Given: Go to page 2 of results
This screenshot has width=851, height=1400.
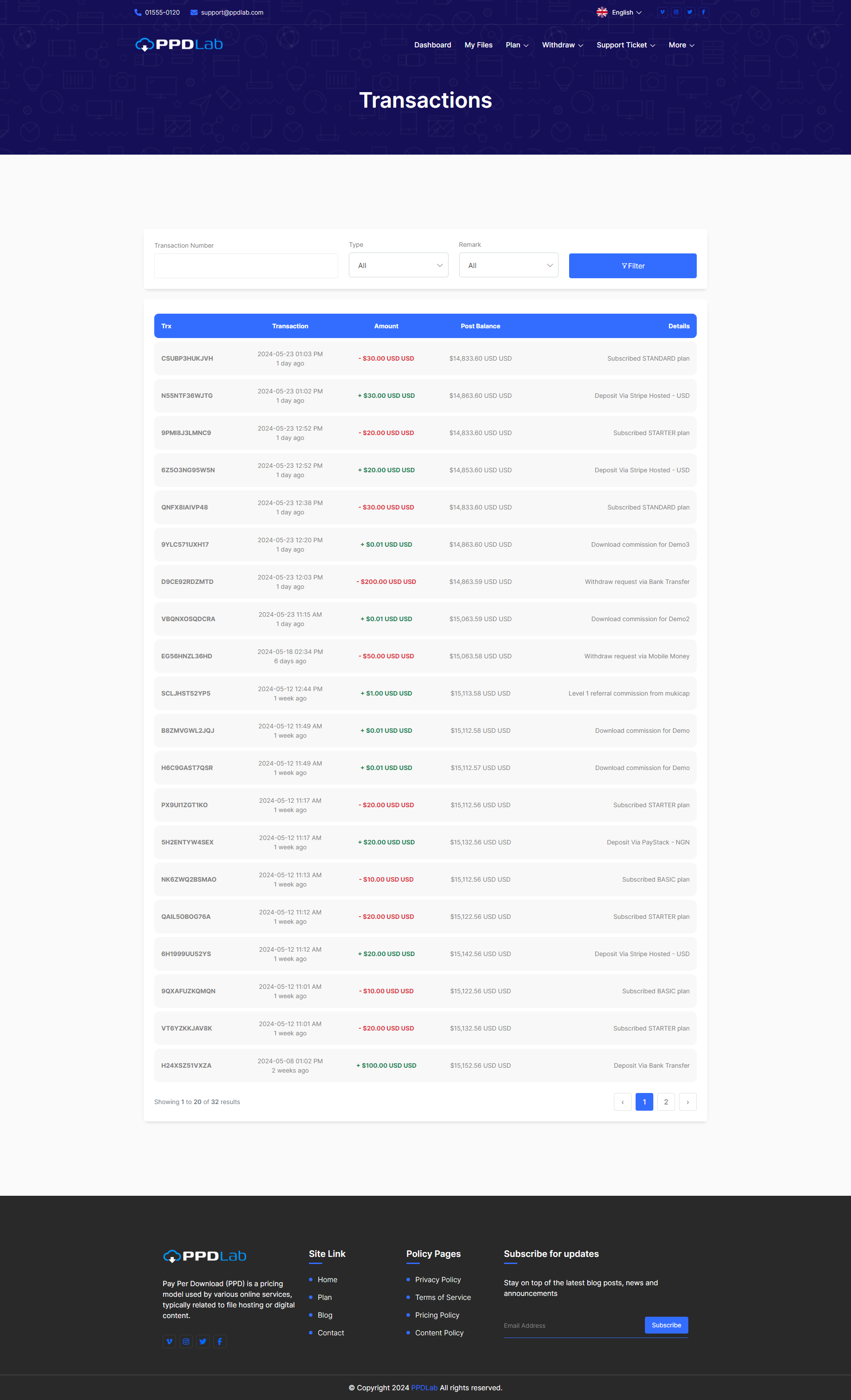Looking at the screenshot, I should tap(666, 1102).
